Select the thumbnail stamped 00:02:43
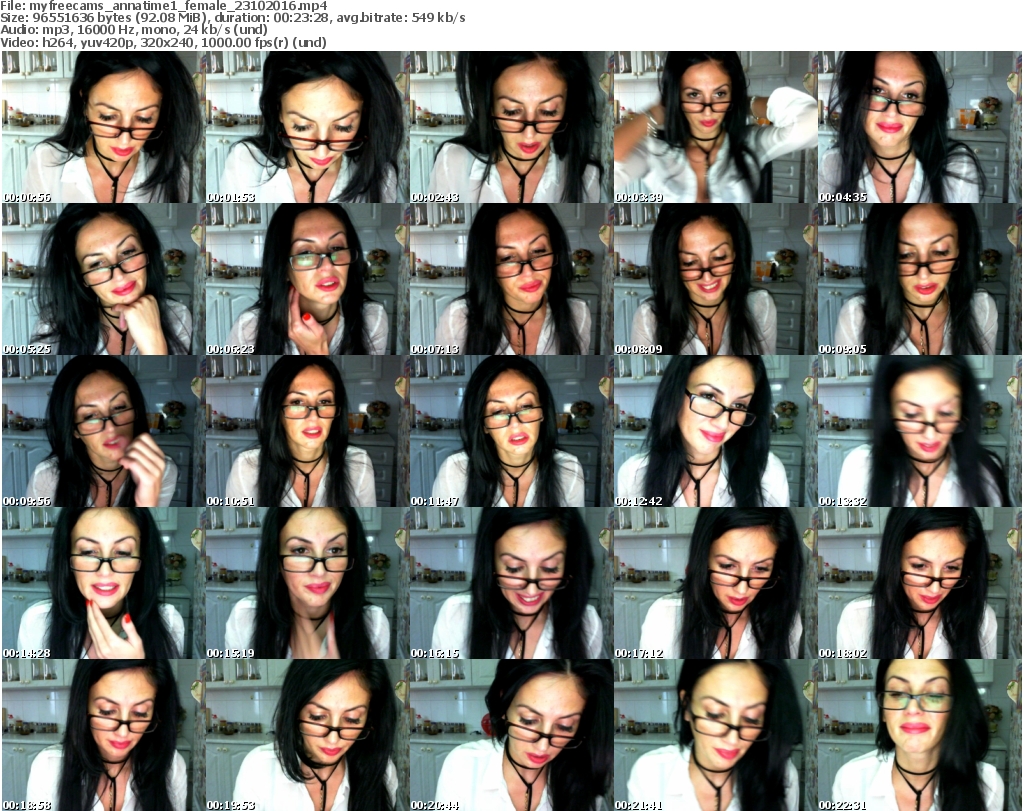The width and height of the screenshot is (1024, 811). point(511,127)
